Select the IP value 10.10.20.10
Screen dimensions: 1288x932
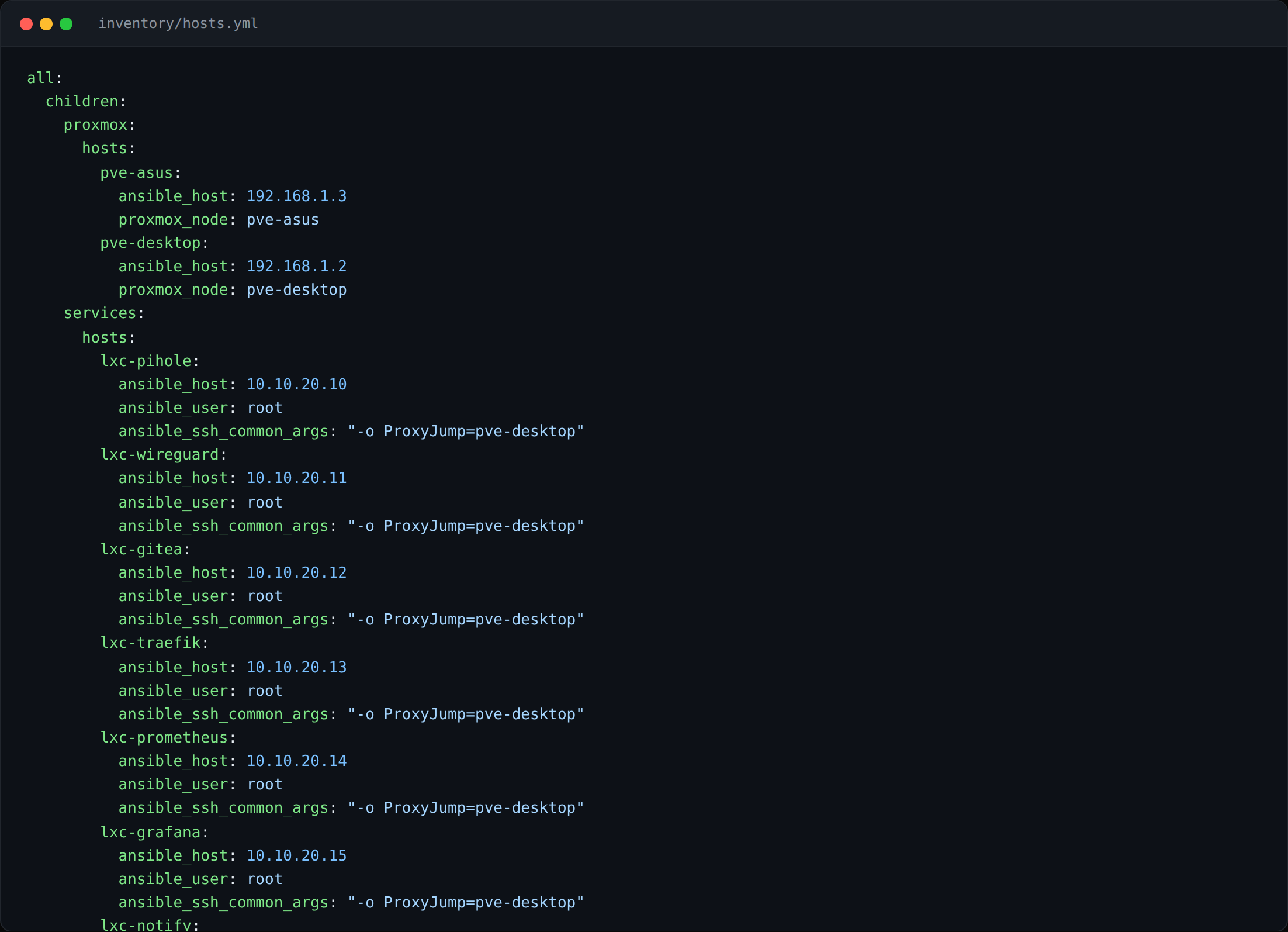click(x=297, y=384)
